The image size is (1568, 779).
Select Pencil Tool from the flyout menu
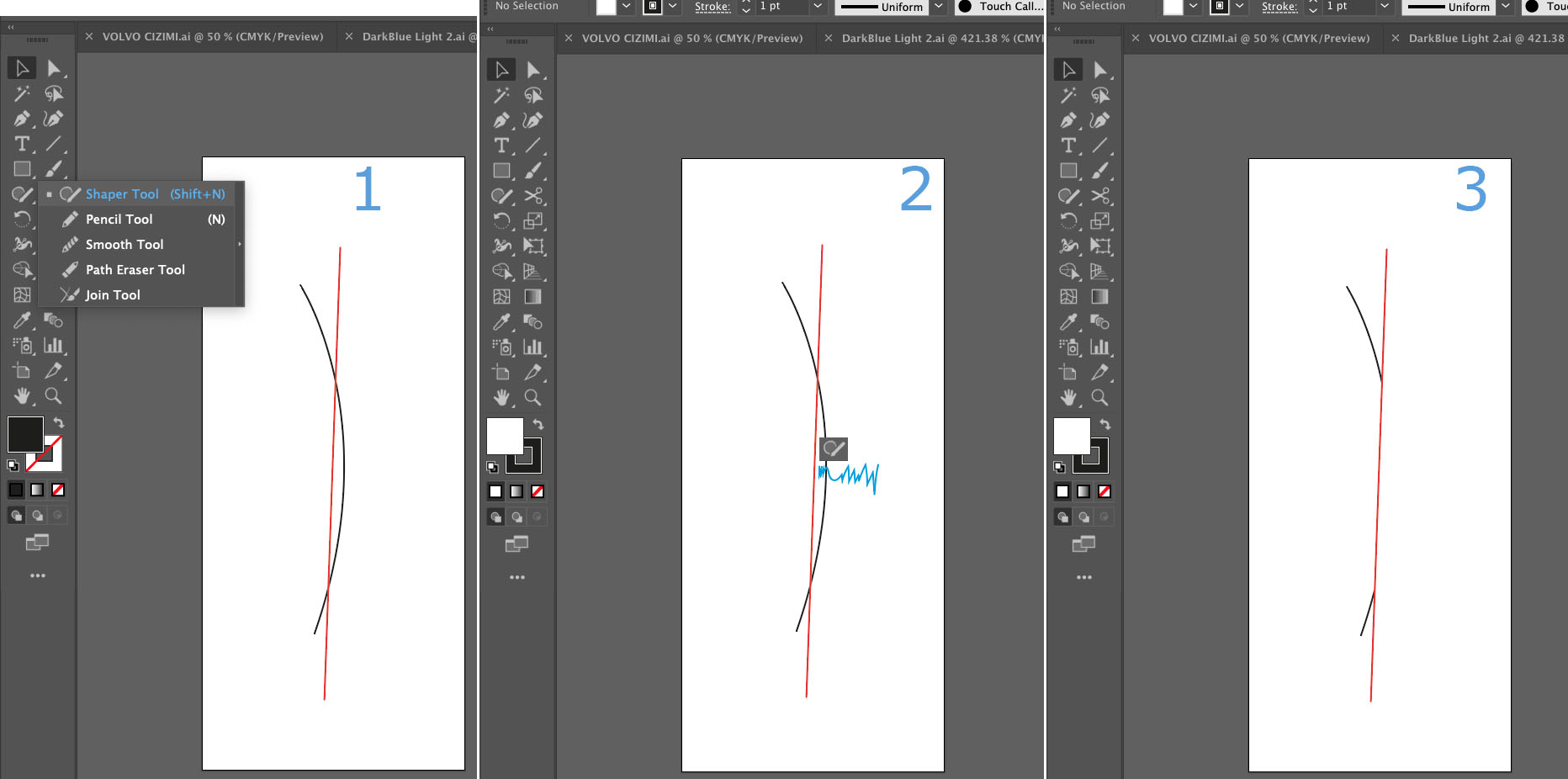pyautogui.click(x=119, y=219)
